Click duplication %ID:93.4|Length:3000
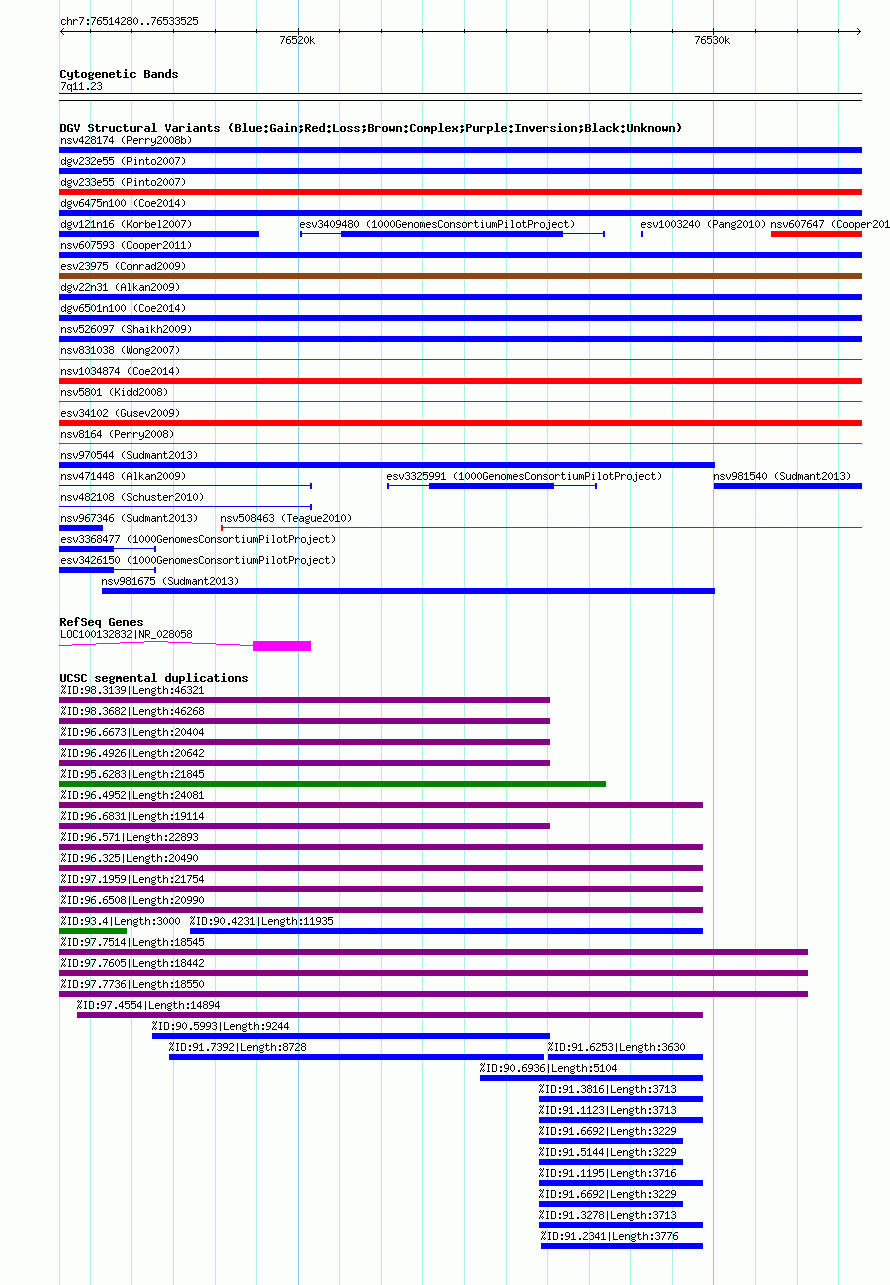The width and height of the screenshot is (890, 1285). 120,921
